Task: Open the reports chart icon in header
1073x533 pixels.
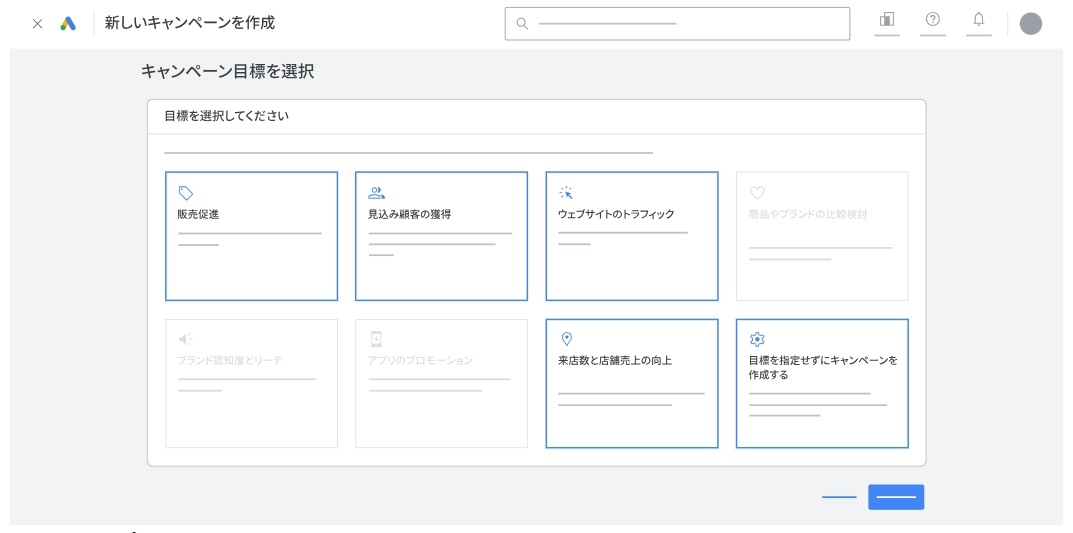Action: (x=887, y=20)
